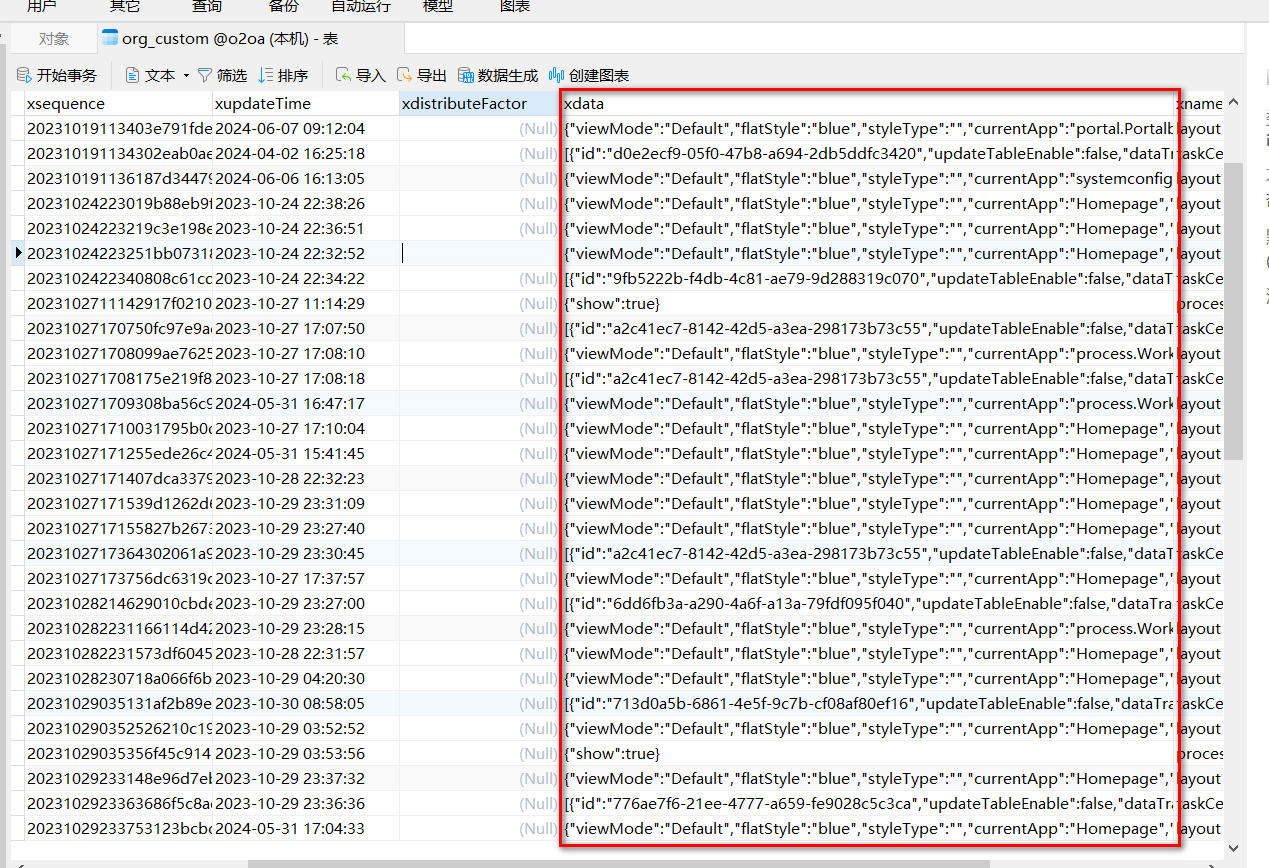1269x868 pixels.
Task: Click the 排序 sort button
Action: pos(283,75)
